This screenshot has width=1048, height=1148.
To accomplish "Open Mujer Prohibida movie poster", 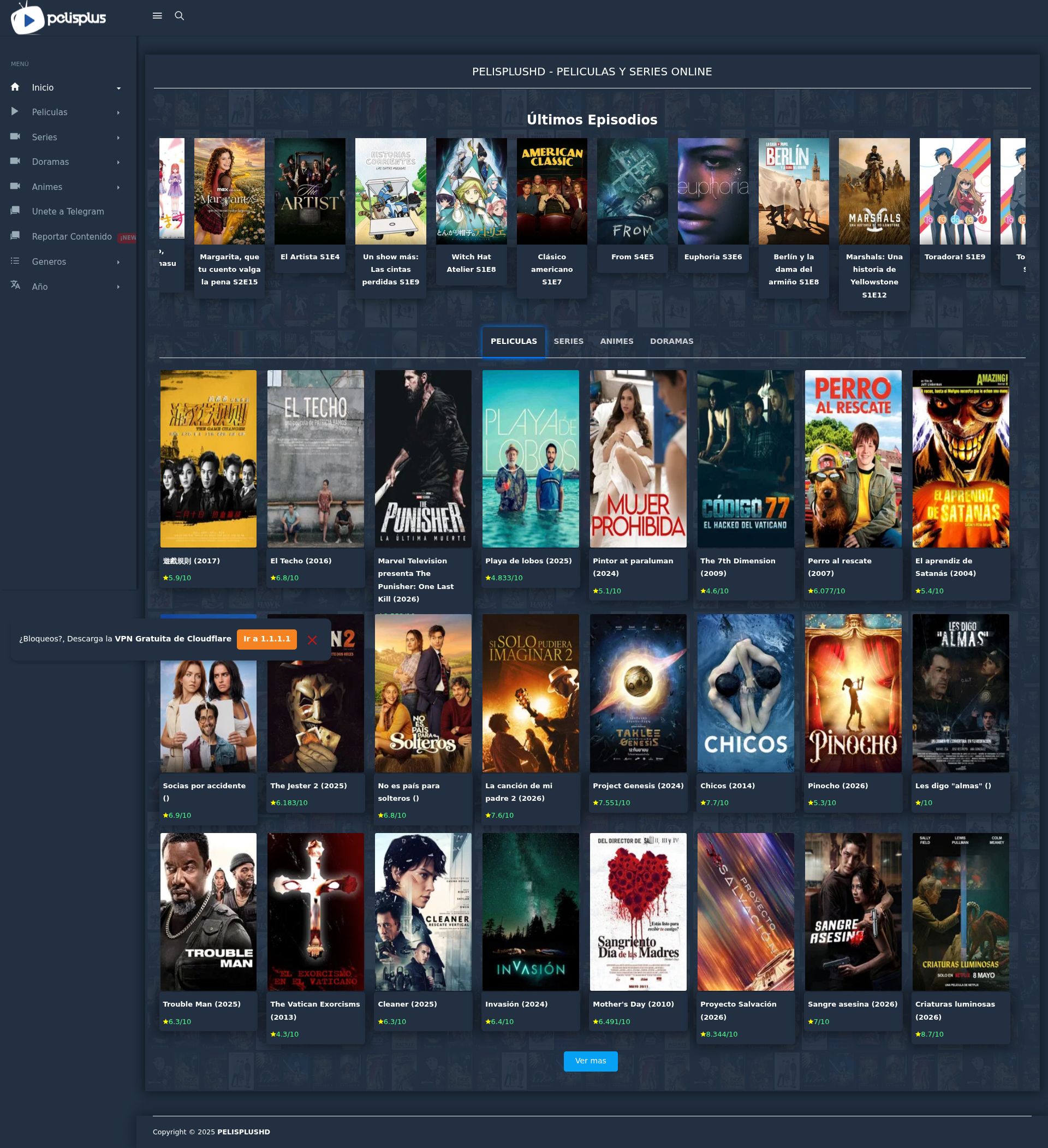I will (x=638, y=459).
